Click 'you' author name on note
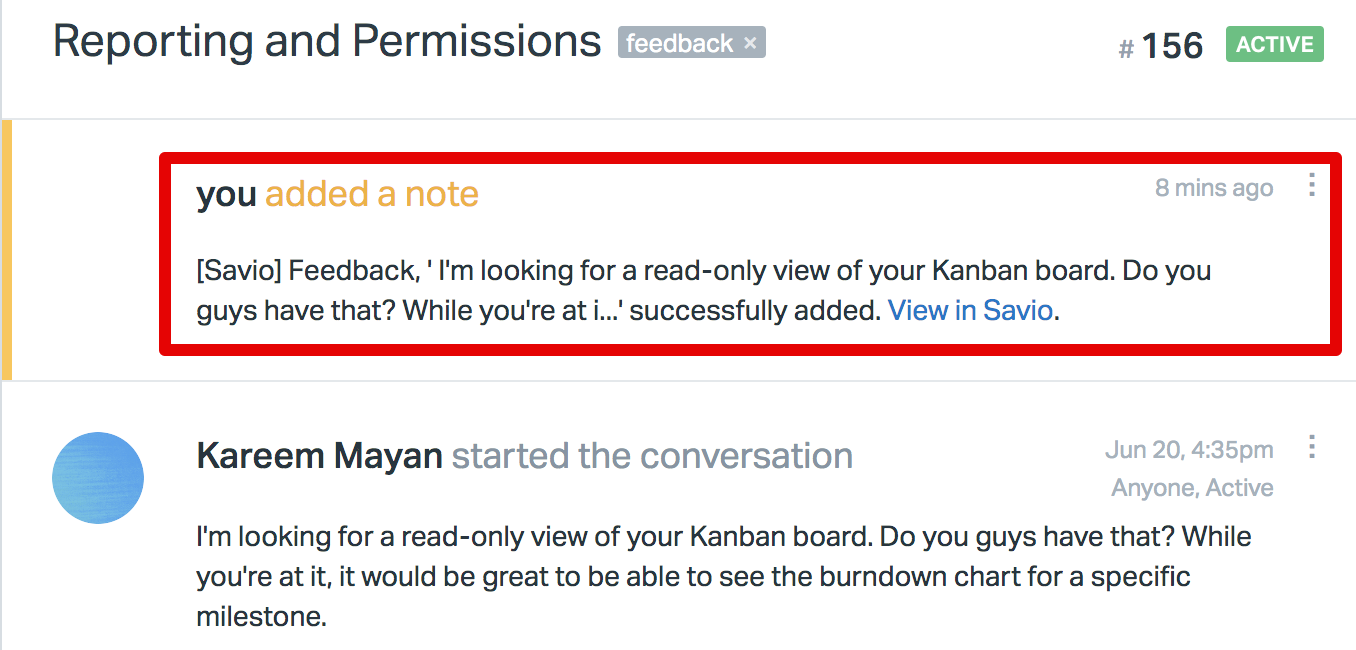The image size is (1356, 650). pyautogui.click(x=227, y=194)
